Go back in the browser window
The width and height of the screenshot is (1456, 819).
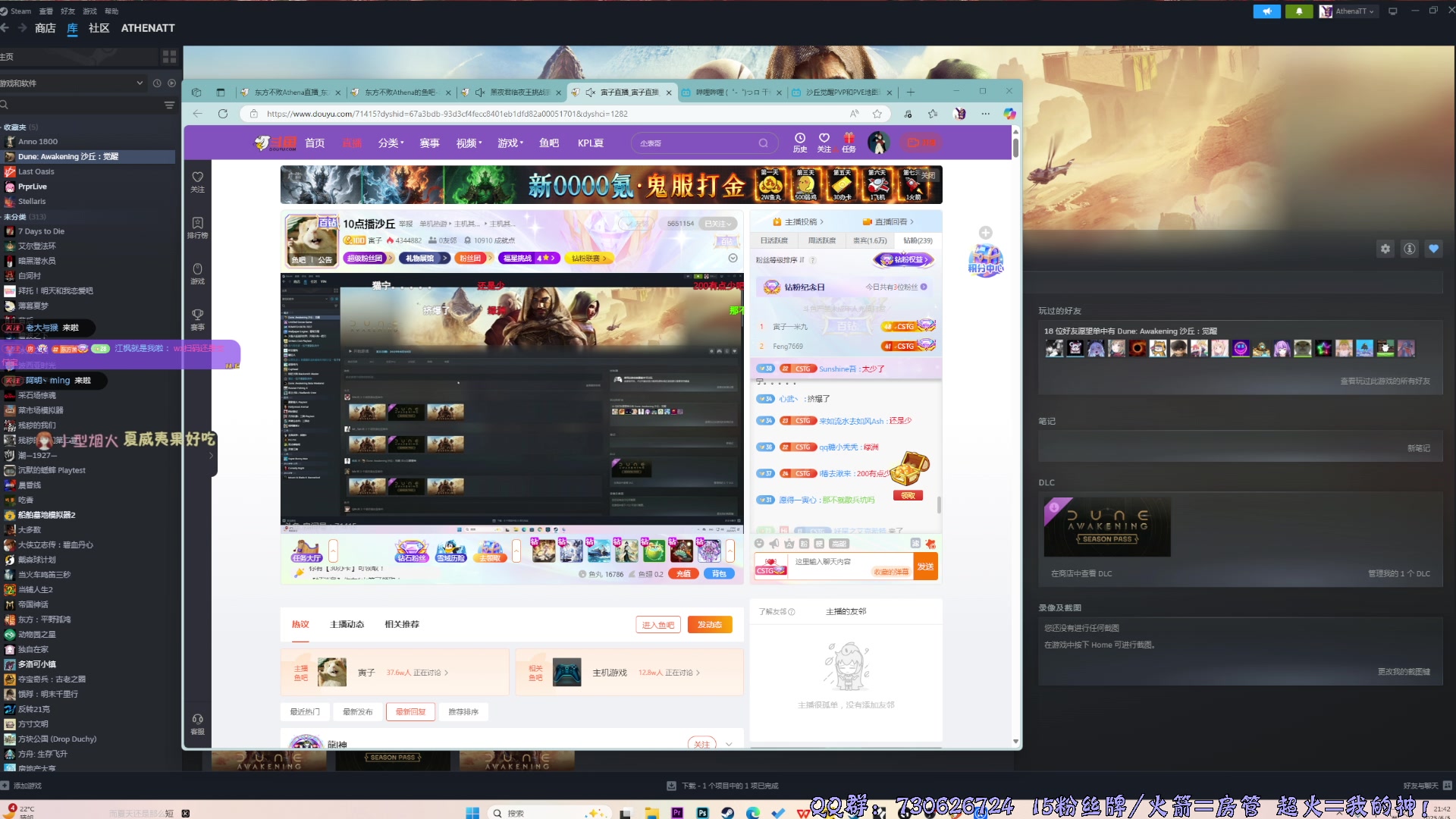click(x=197, y=114)
